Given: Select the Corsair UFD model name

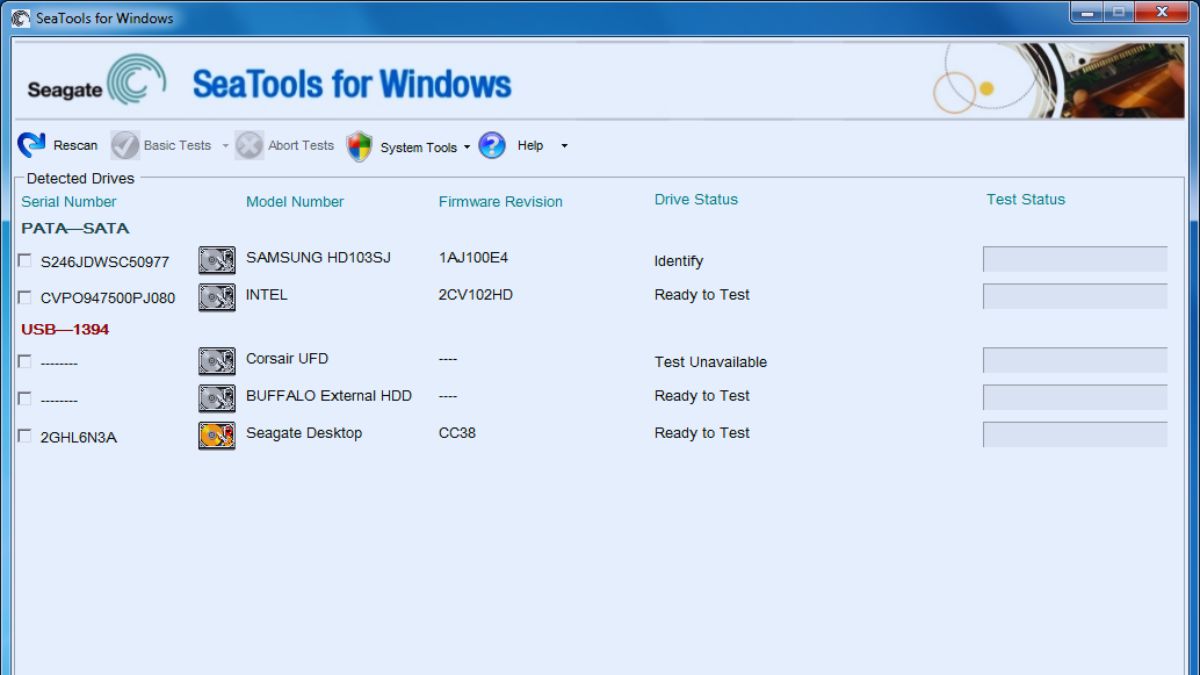Looking at the screenshot, I should click(x=287, y=358).
